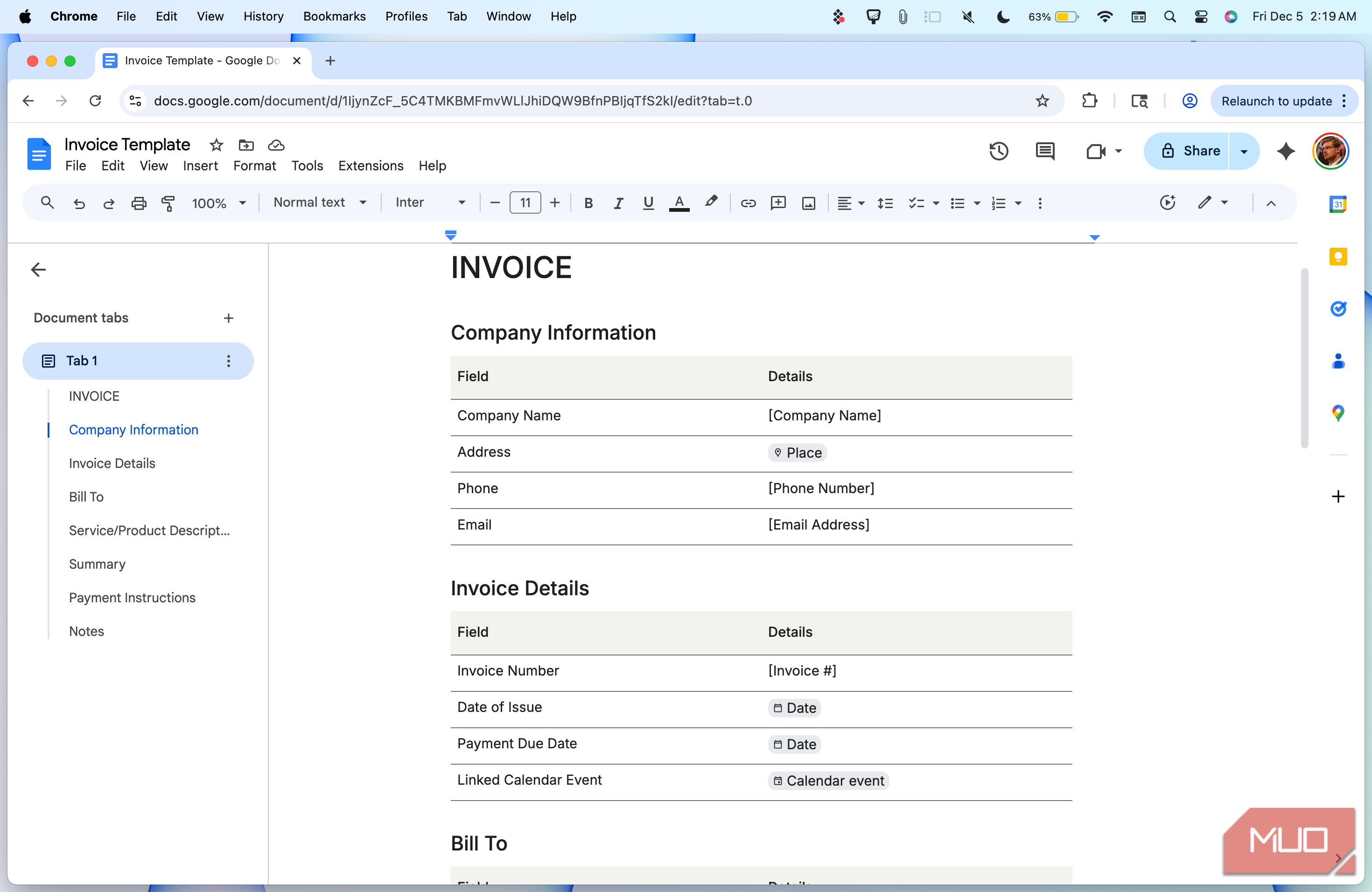Expand the Share options arrow
The image size is (1372, 892).
pyautogui.click(x=1244, y=151)
